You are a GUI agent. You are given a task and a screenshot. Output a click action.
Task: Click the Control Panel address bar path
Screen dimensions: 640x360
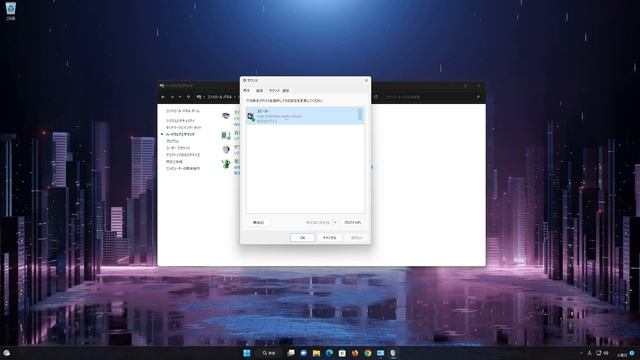pyautogui.click(x=220, y=97)
